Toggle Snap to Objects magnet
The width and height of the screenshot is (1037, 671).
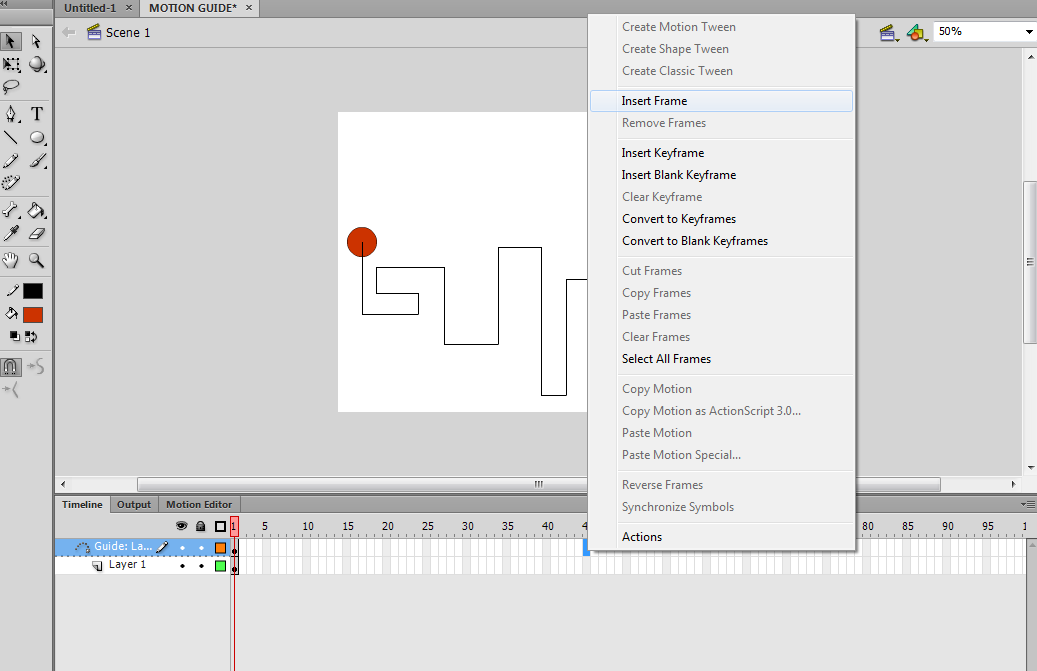[x=12, y=367]
